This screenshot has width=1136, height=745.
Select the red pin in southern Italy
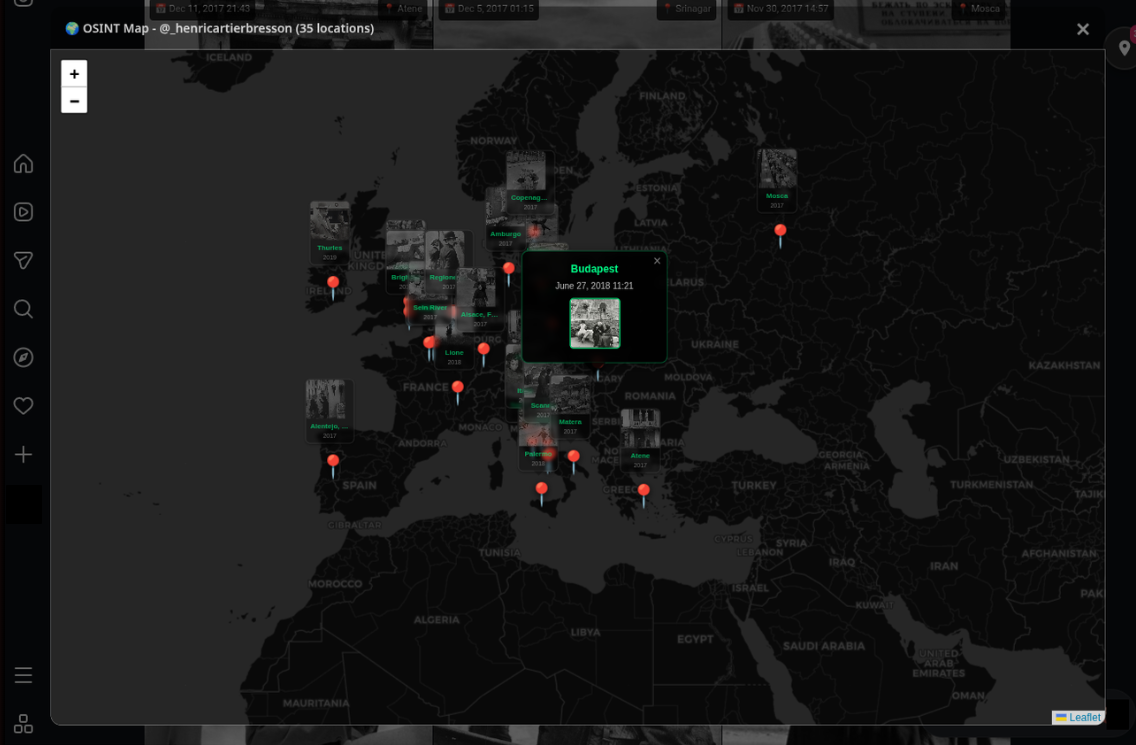tap(574, 461)
